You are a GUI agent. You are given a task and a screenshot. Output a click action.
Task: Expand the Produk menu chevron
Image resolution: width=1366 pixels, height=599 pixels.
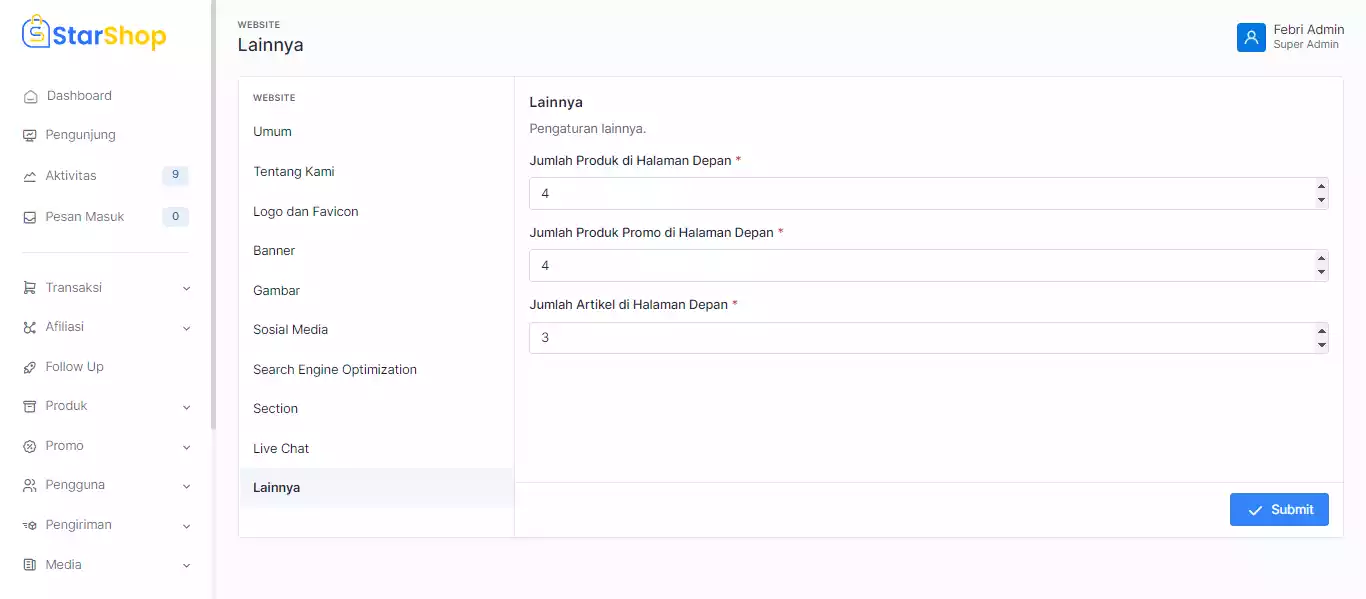tap(186, 407)
